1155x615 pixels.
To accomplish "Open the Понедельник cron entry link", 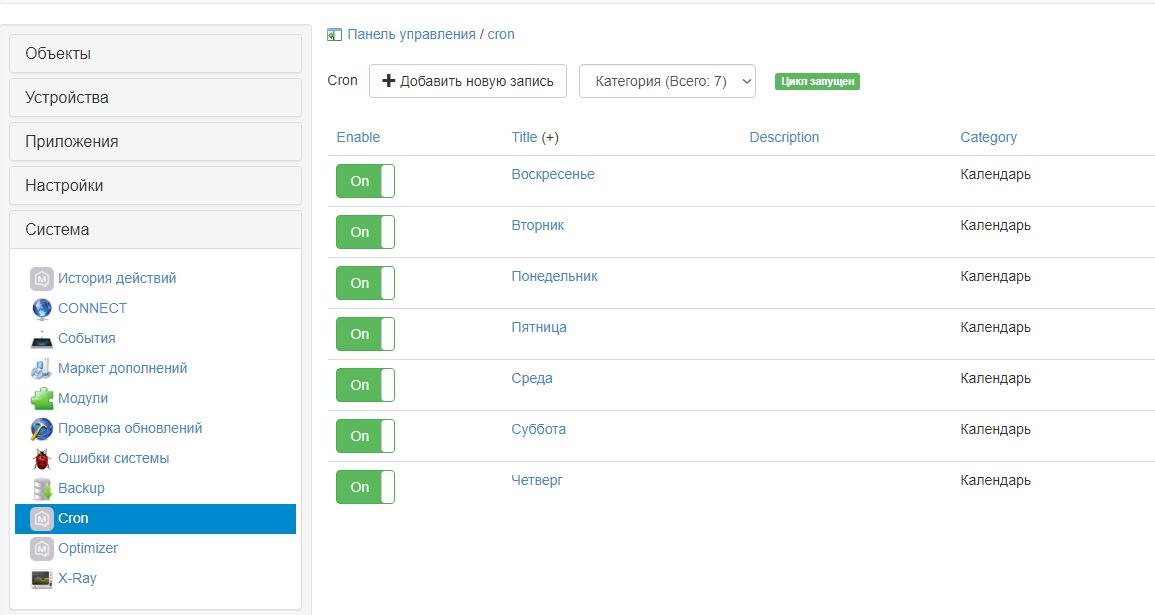I will pos(554,276).
